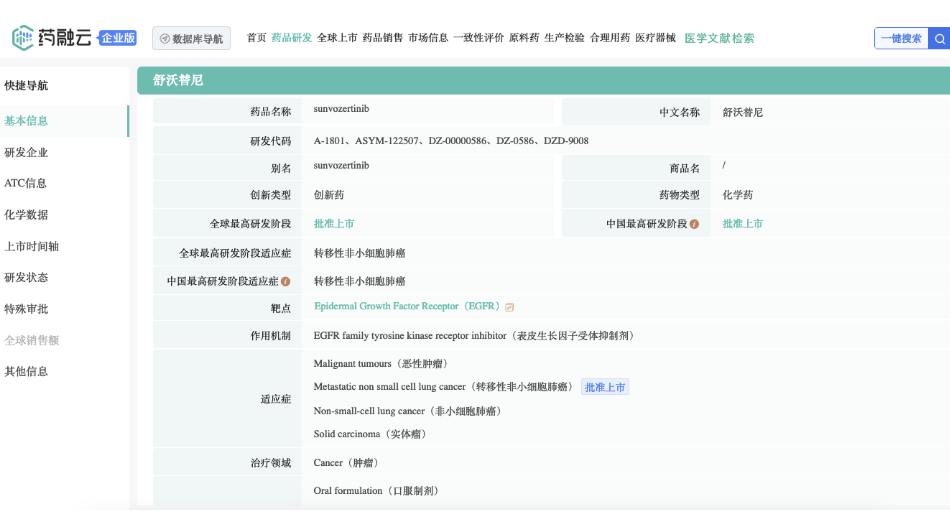Go to 全球上市 menu item
This screenshot has width=950, height=527.
337,38
